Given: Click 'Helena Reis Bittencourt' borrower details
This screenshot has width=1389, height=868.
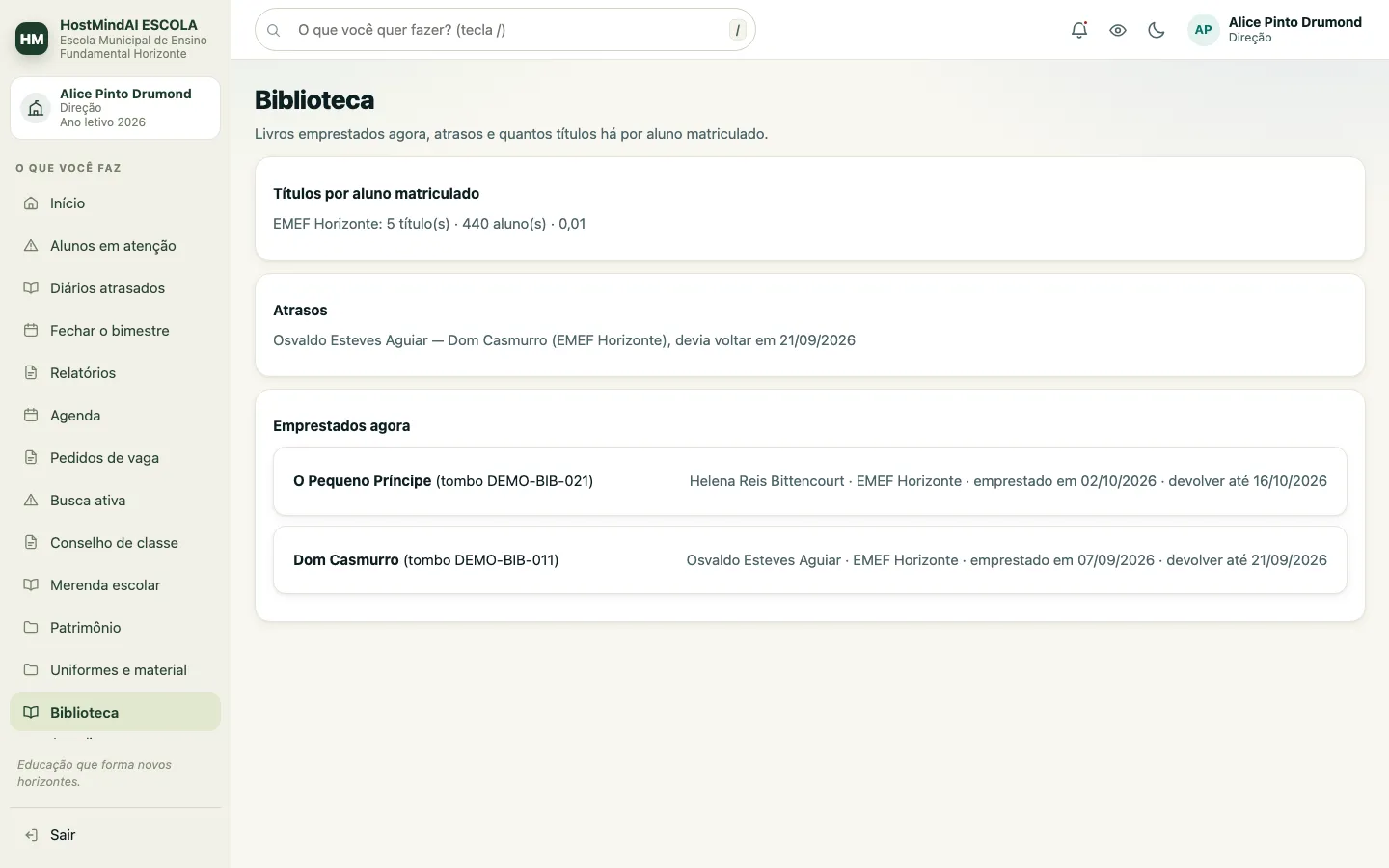Looking at the screenshot, I should point(1008,481).
